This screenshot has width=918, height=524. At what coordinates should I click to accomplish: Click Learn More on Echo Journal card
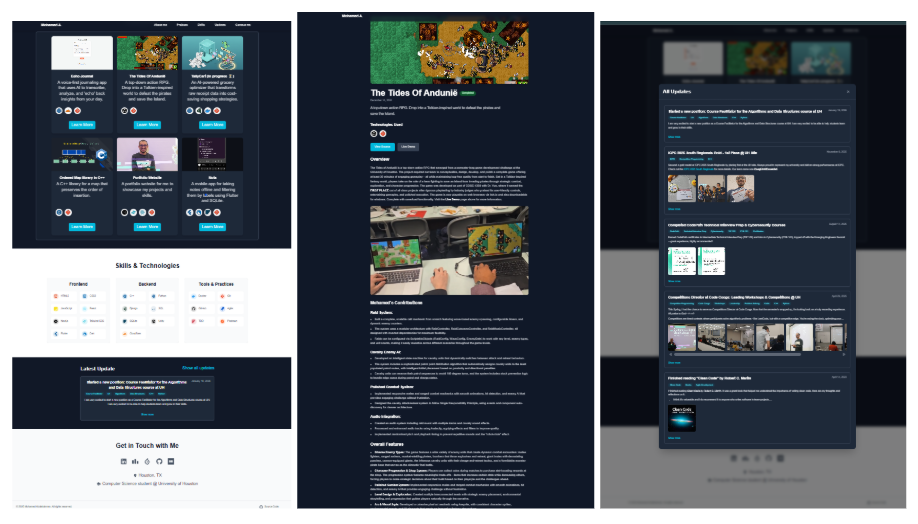[82, 125]
